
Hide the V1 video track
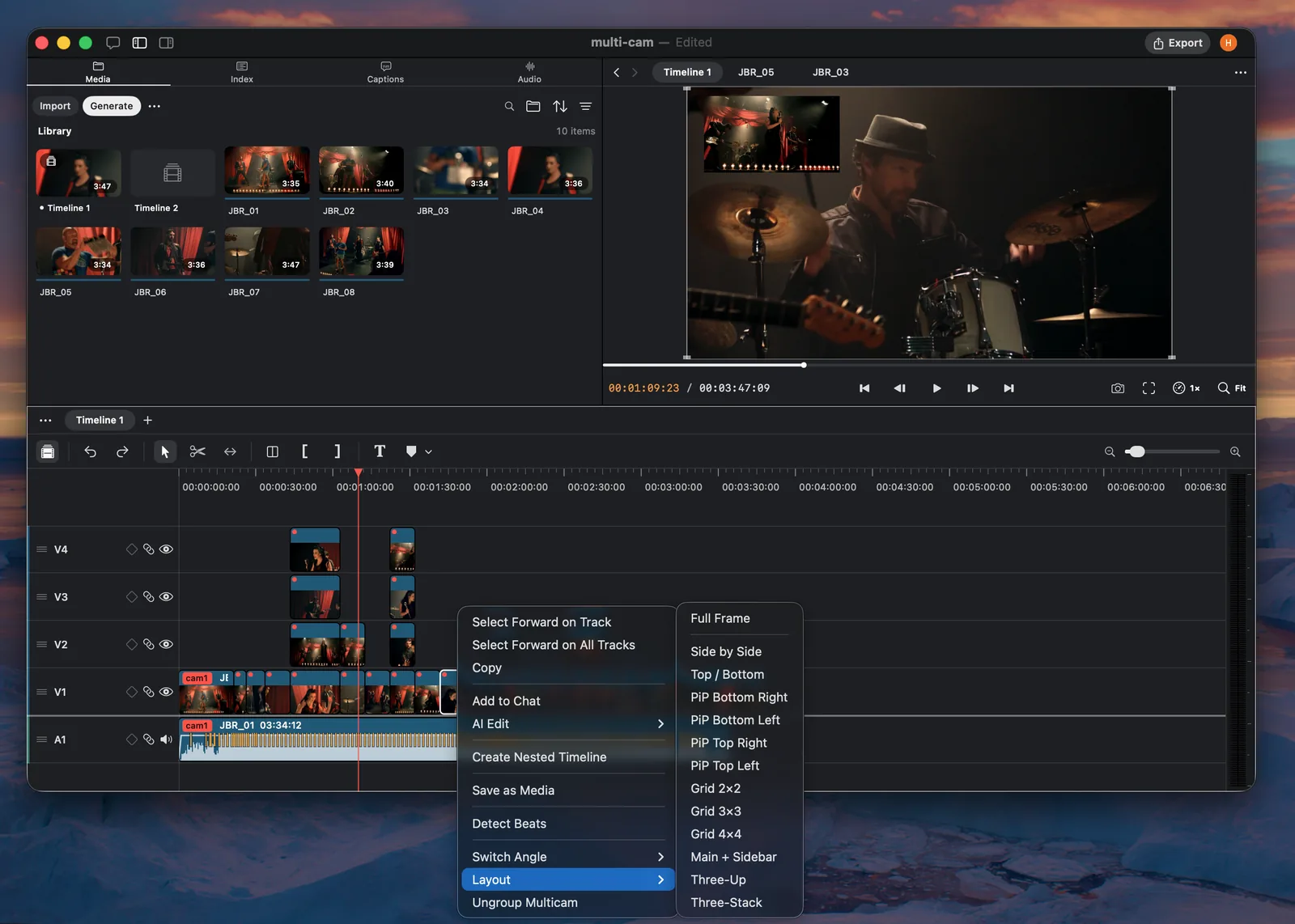(x=167, y=692)
